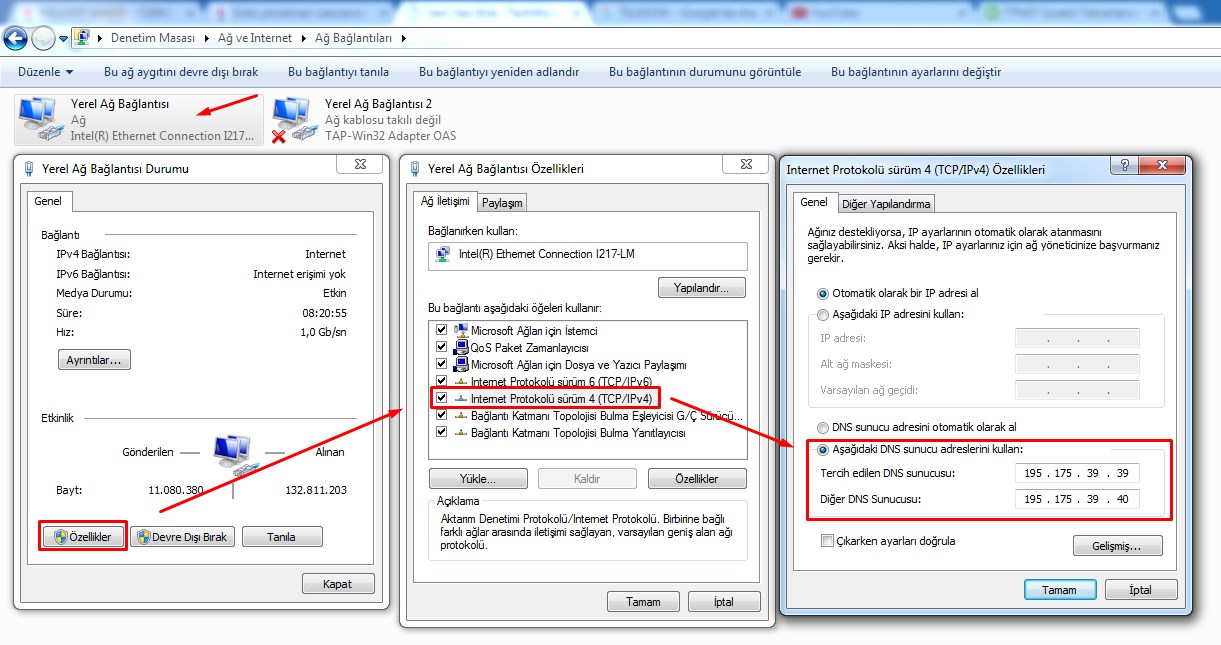Click the Özellikler shield button in status dialog
This screenshot has width=1221, height=645.
pyautogui.click(x=83, y=537)
